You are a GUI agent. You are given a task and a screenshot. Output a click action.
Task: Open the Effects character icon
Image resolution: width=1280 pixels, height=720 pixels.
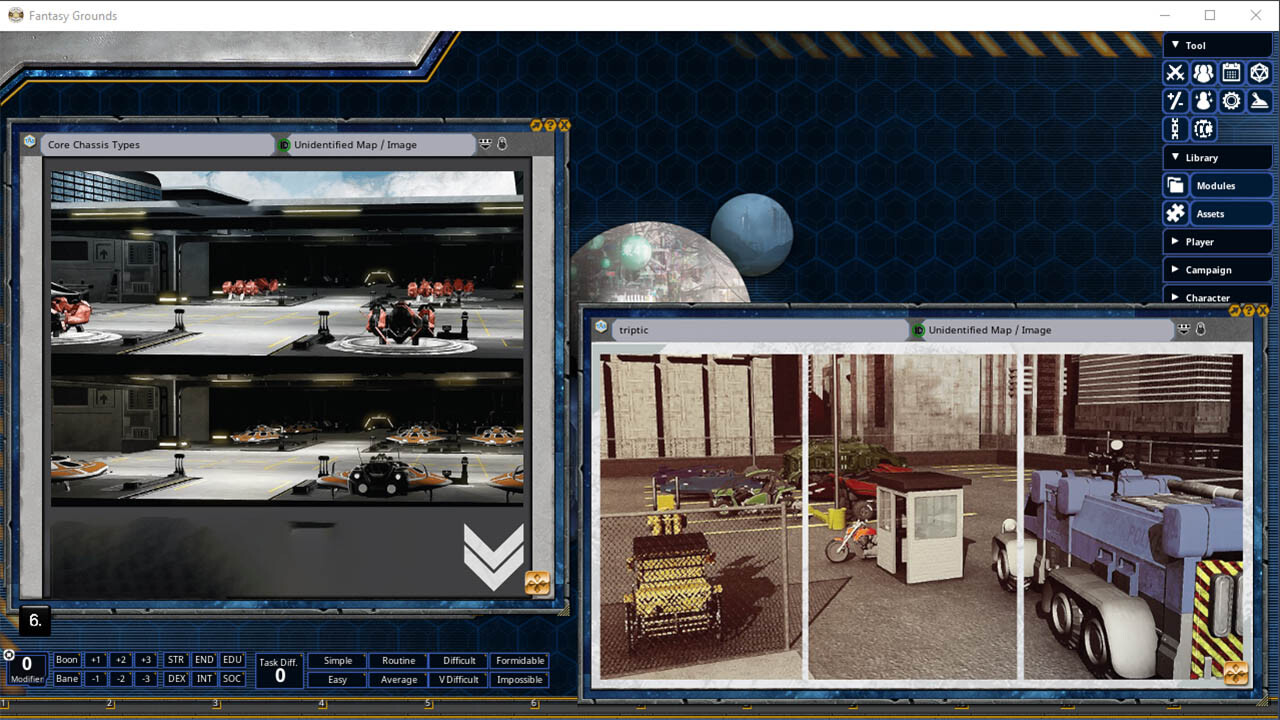click(1203, 100)
